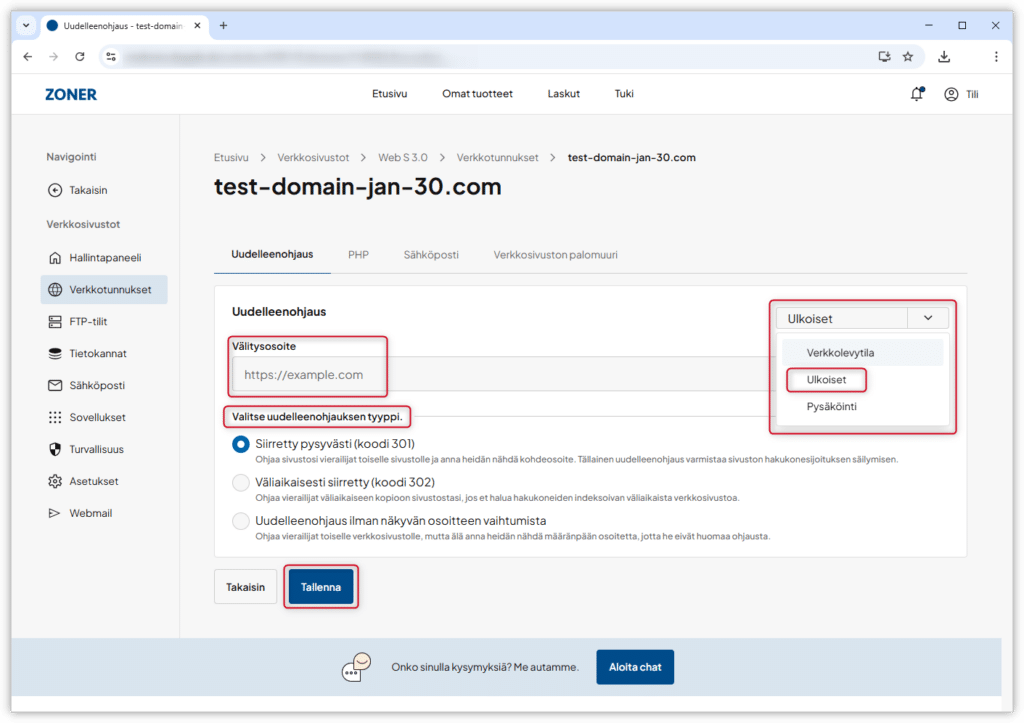This screenshot has width=1024, height=723.
Task: Click the notification bell icon
Action: [916, 94]
